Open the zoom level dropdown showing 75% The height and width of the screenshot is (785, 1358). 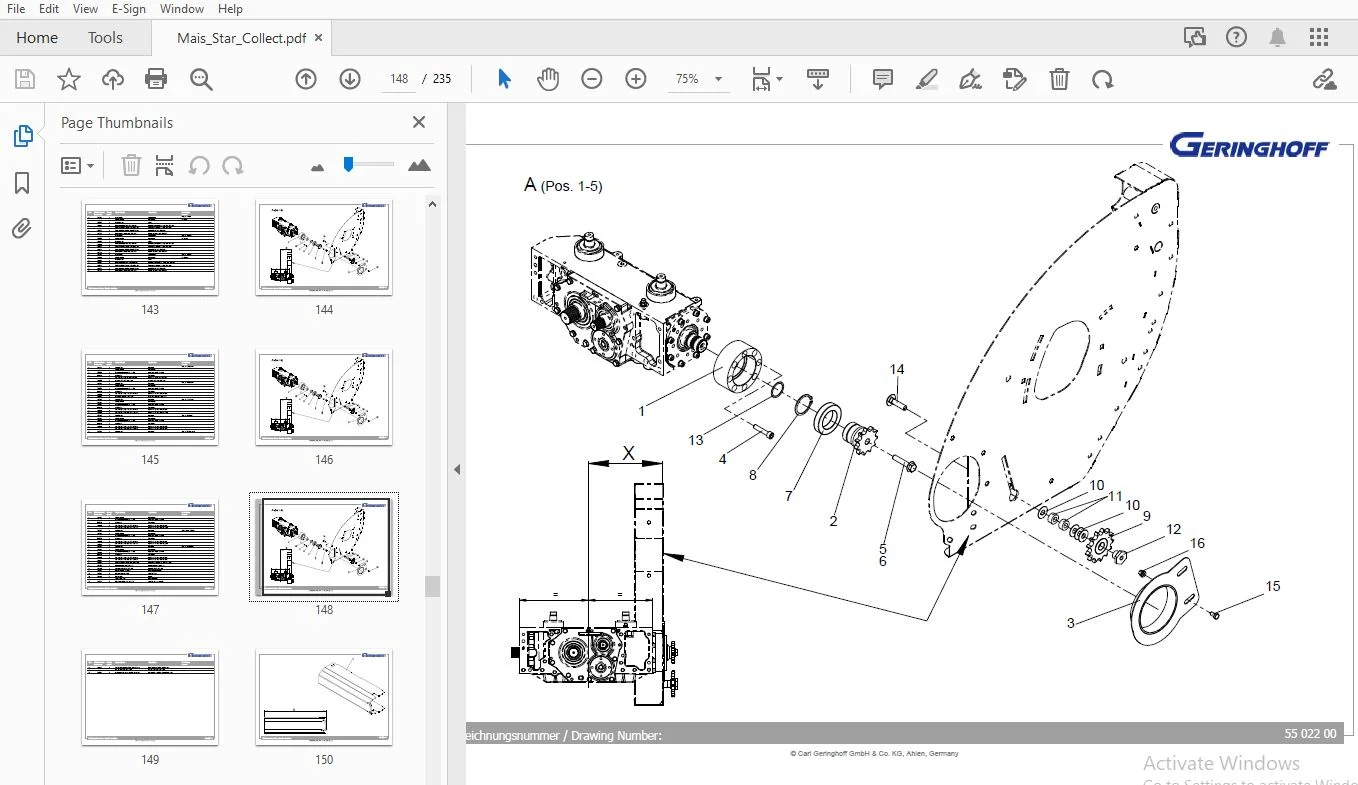[x=697, y=79]
